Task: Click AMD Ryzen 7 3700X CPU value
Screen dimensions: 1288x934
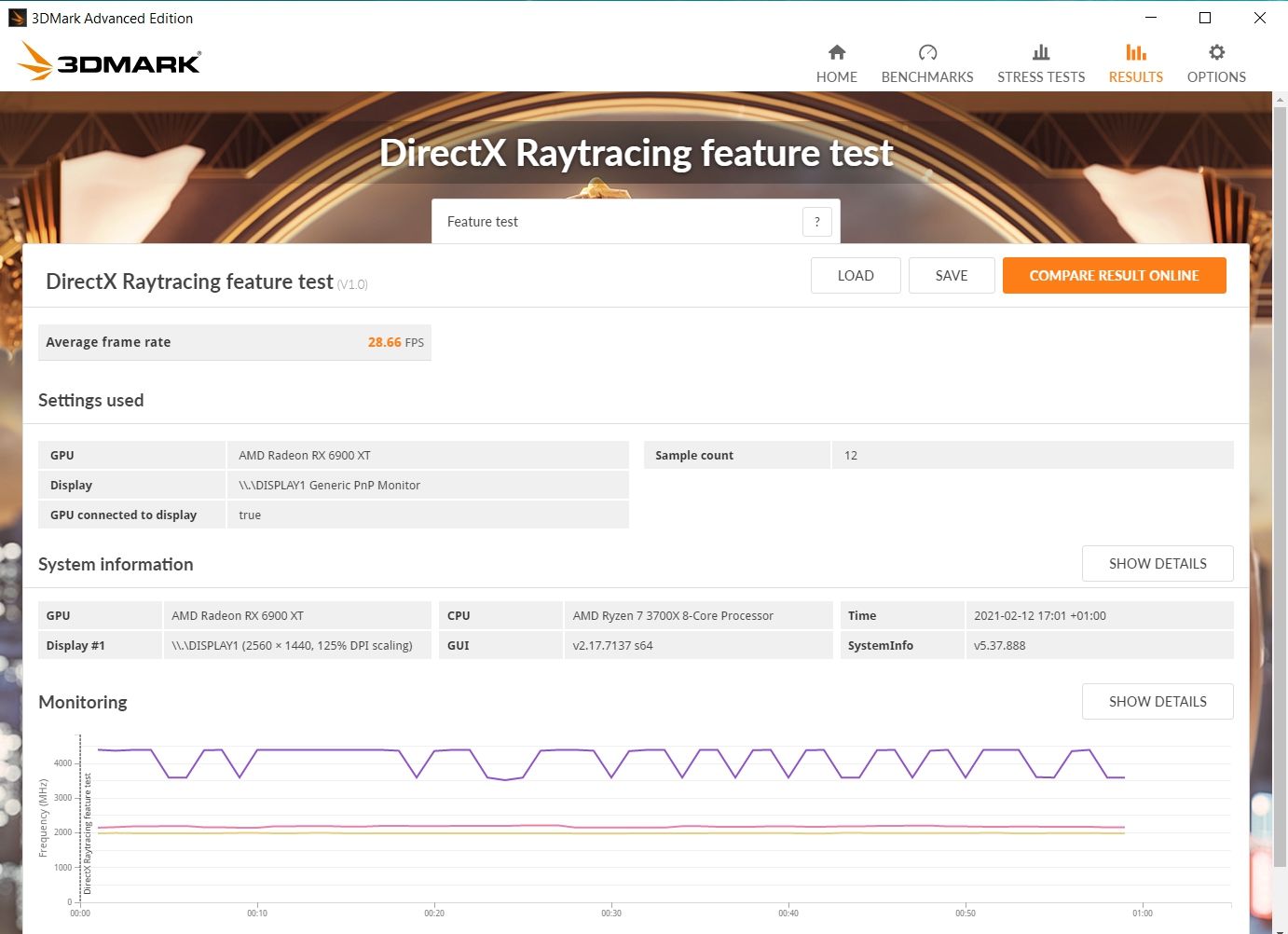Action: (x=673, y=616)
